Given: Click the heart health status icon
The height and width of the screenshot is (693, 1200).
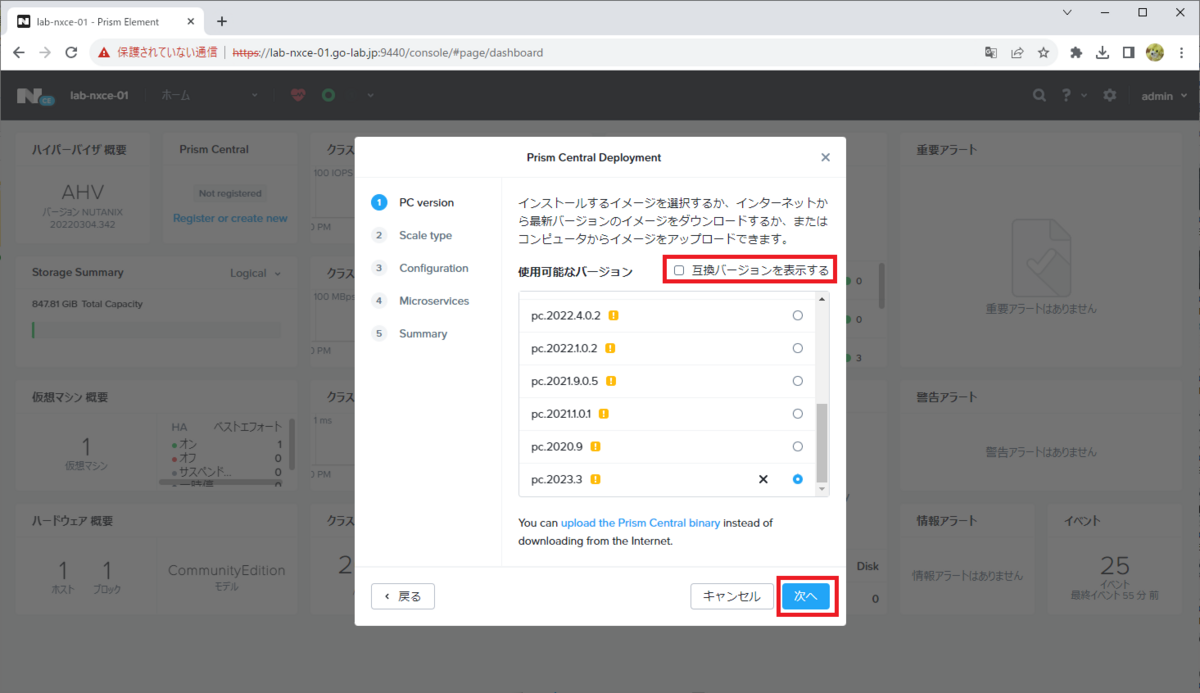Looking at the screenshot, I should coord(298,95).
